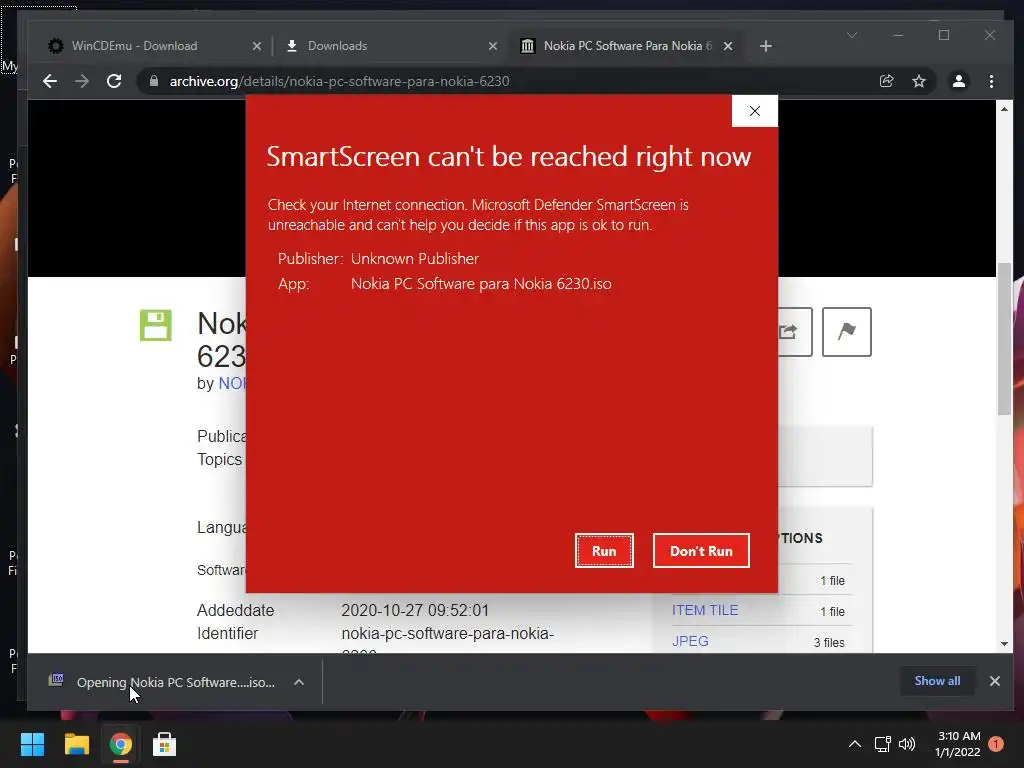1024x768 pixels.
Task: Focus the archive.org address bar
Action: [x=509, y=81]
